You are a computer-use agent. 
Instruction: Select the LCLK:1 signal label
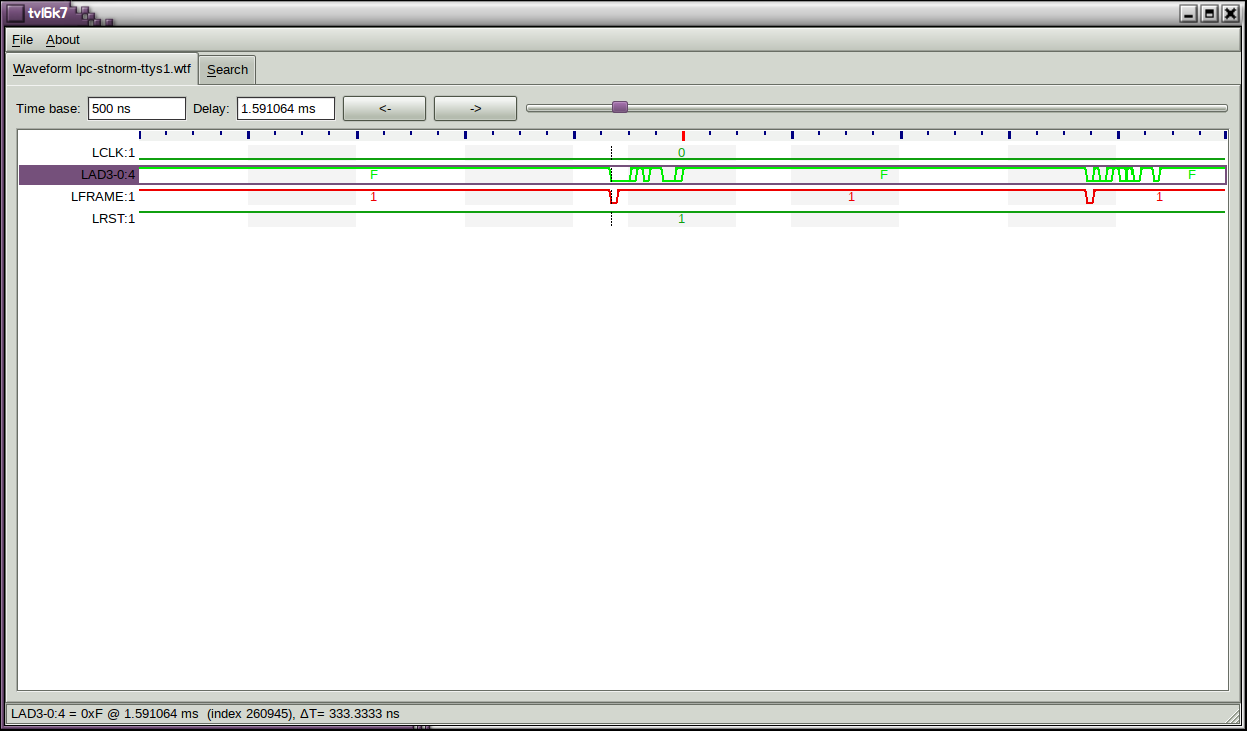coord(113,153)
